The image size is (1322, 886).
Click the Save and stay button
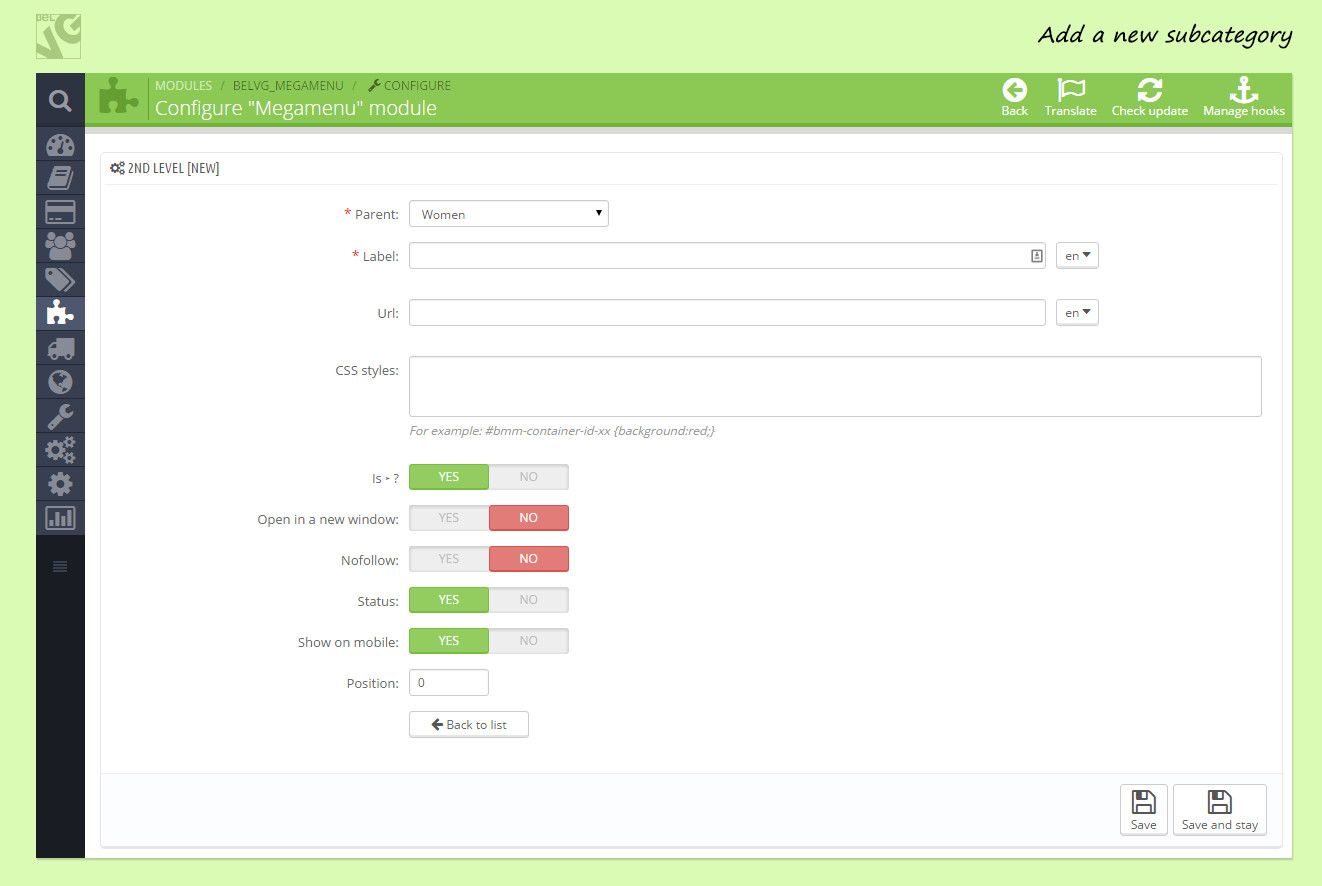coord(1219,809)
